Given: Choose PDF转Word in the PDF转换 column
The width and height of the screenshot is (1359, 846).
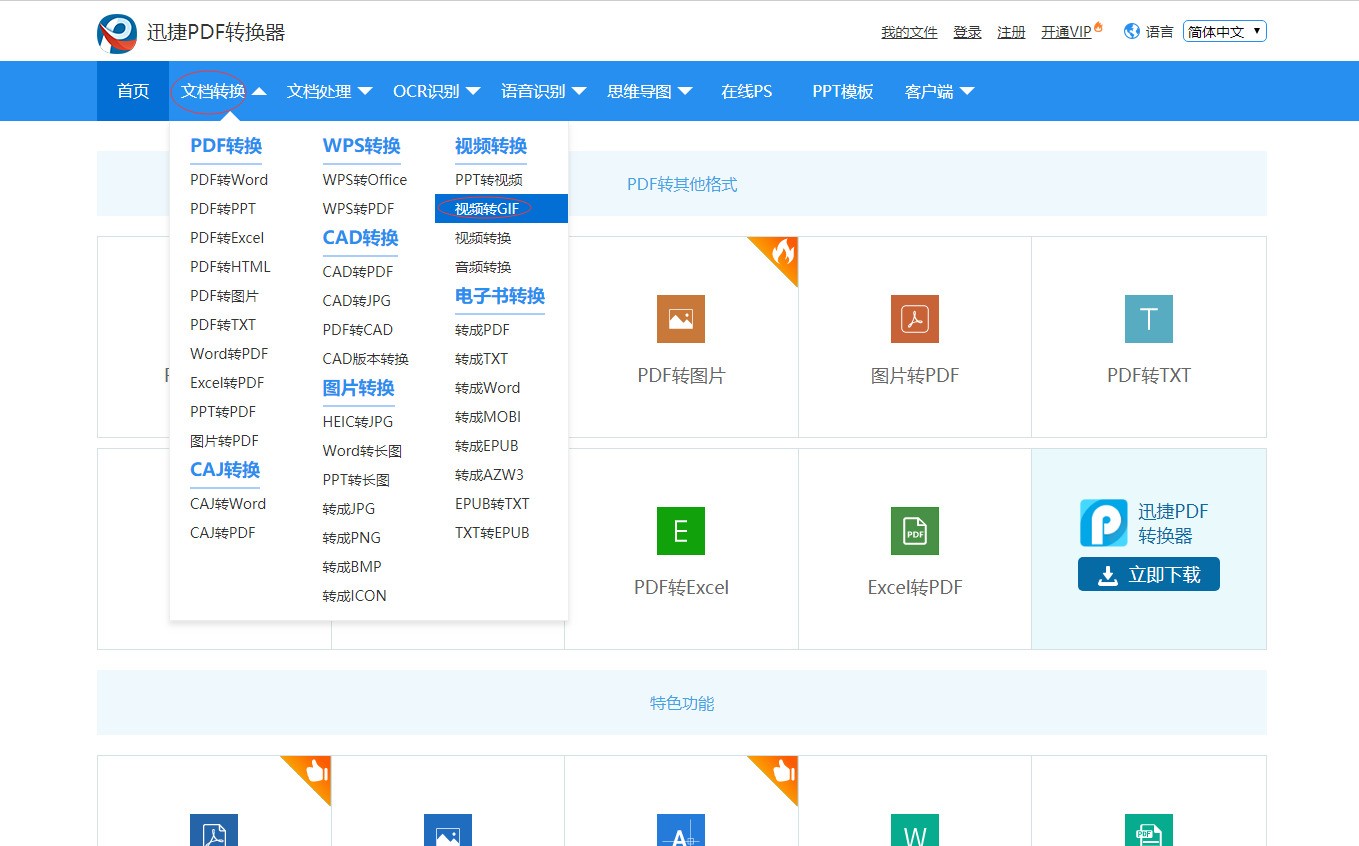Looking at the screenshot, I should [229, 180].
